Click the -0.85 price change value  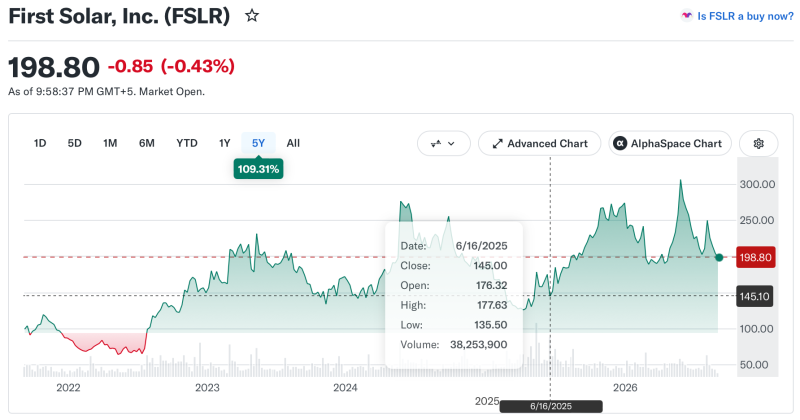coord(130,66)
